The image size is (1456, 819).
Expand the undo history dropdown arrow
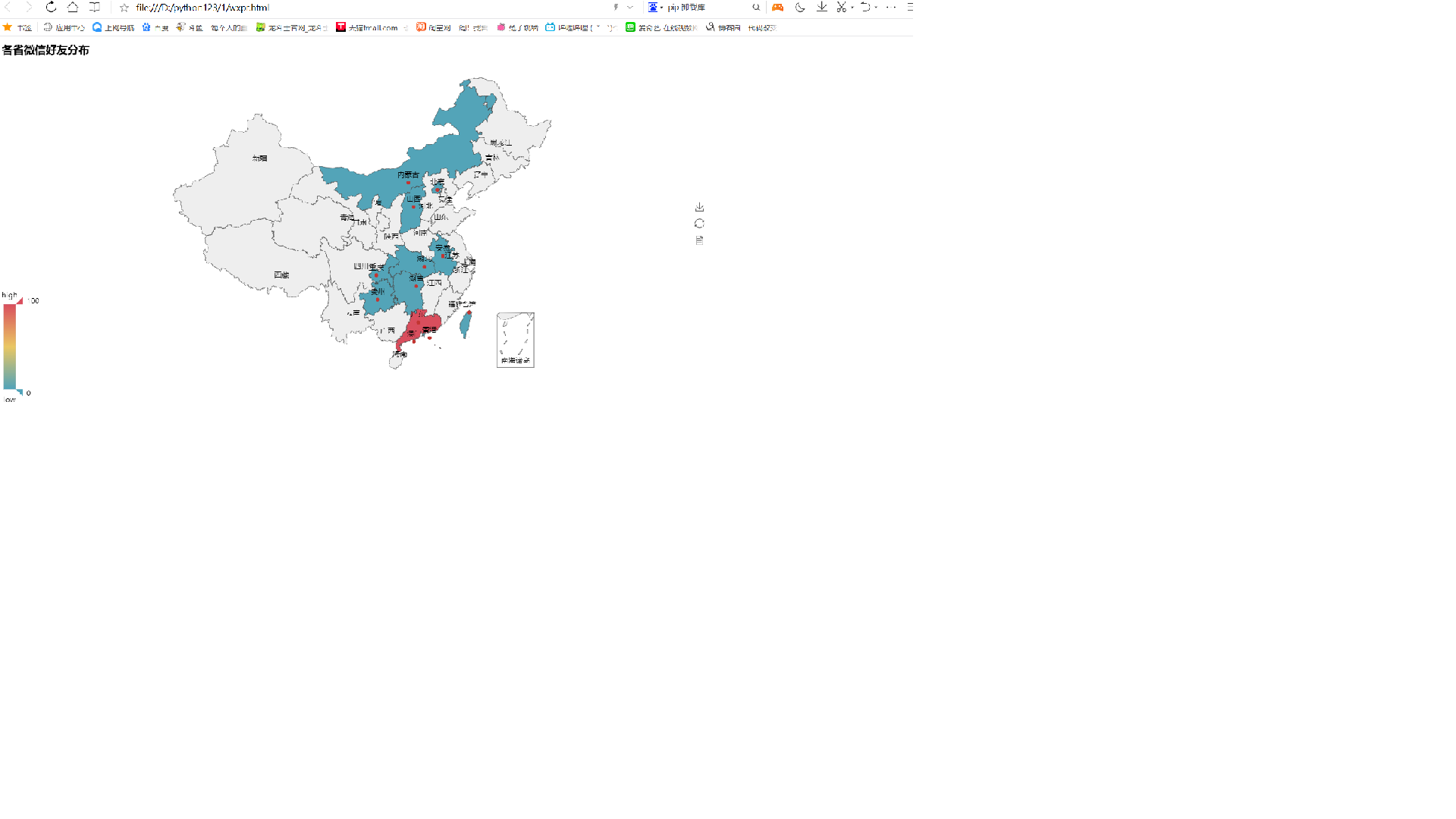876,8
